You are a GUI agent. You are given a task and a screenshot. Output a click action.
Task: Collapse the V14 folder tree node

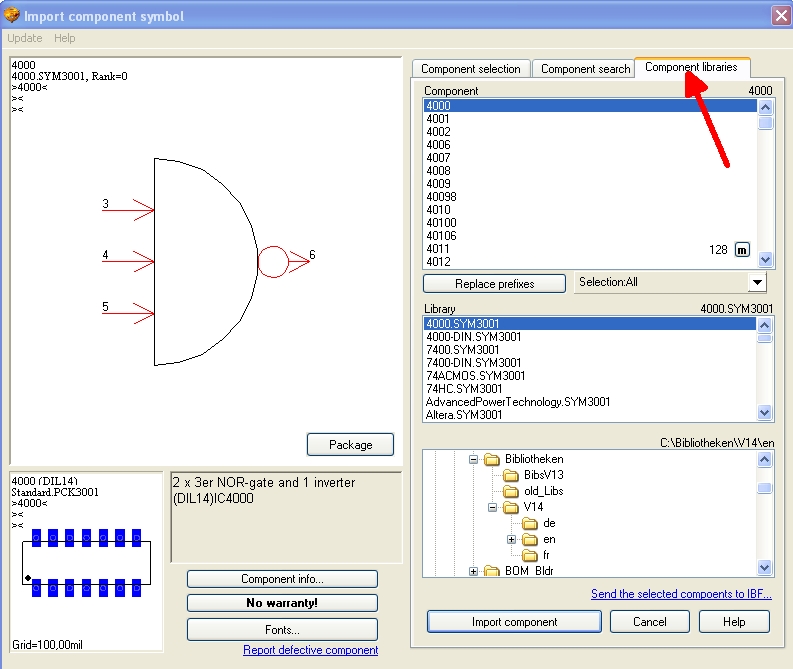[492, 508]
